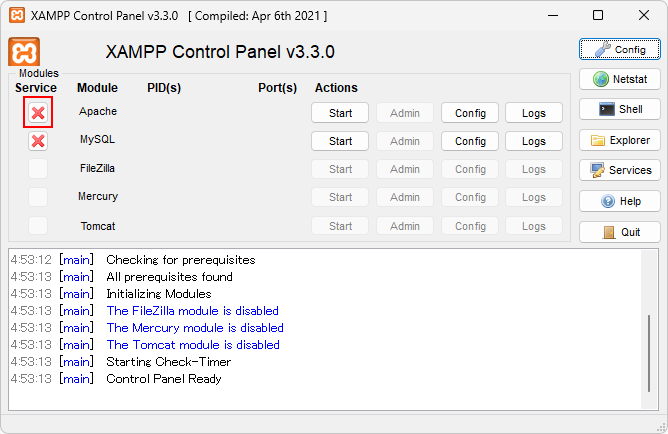
Task: Launch Shell with the terminal icon
Action: [619, 109]
